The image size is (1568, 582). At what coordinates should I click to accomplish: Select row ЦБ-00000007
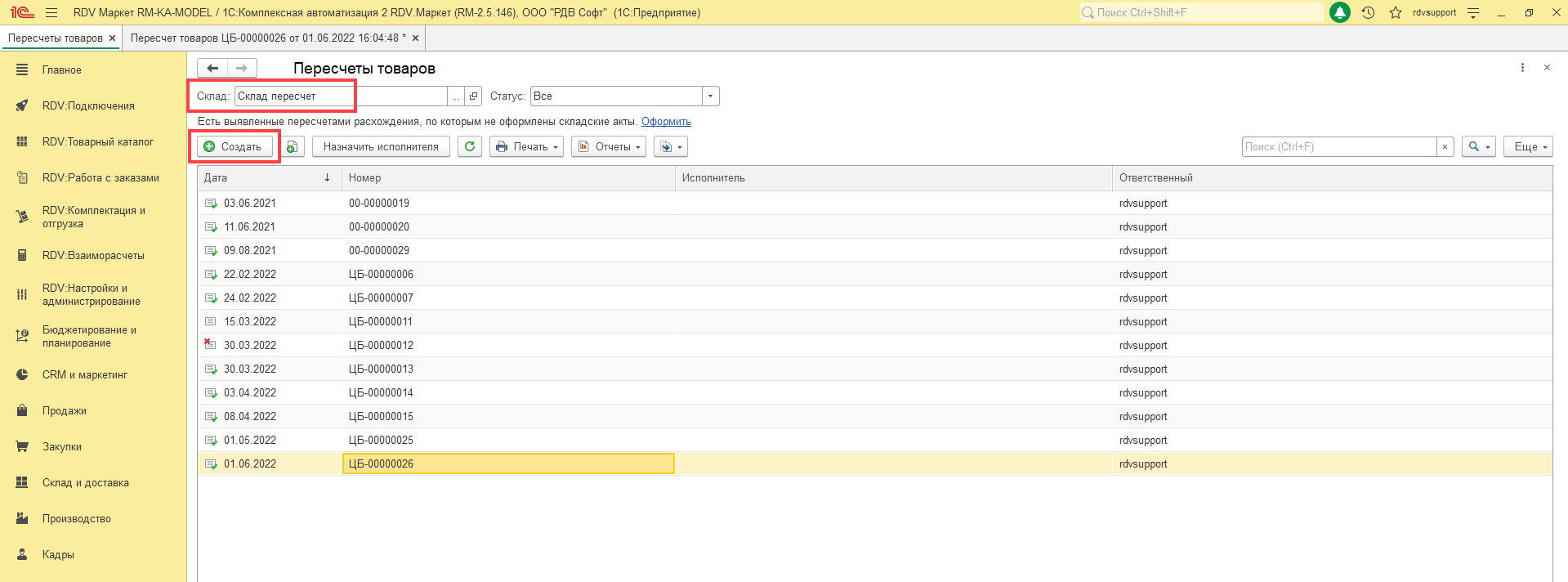pyautogui.click(x=874, y=298)
